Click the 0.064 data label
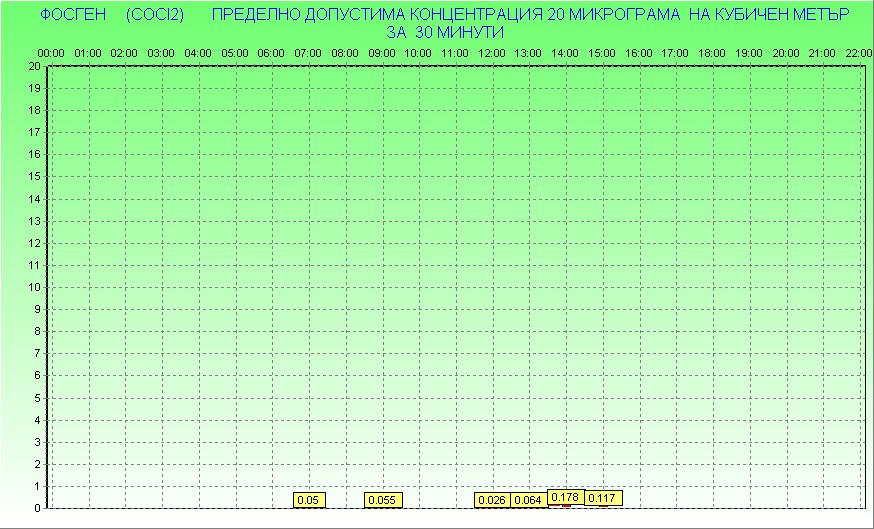 point(528,500)
